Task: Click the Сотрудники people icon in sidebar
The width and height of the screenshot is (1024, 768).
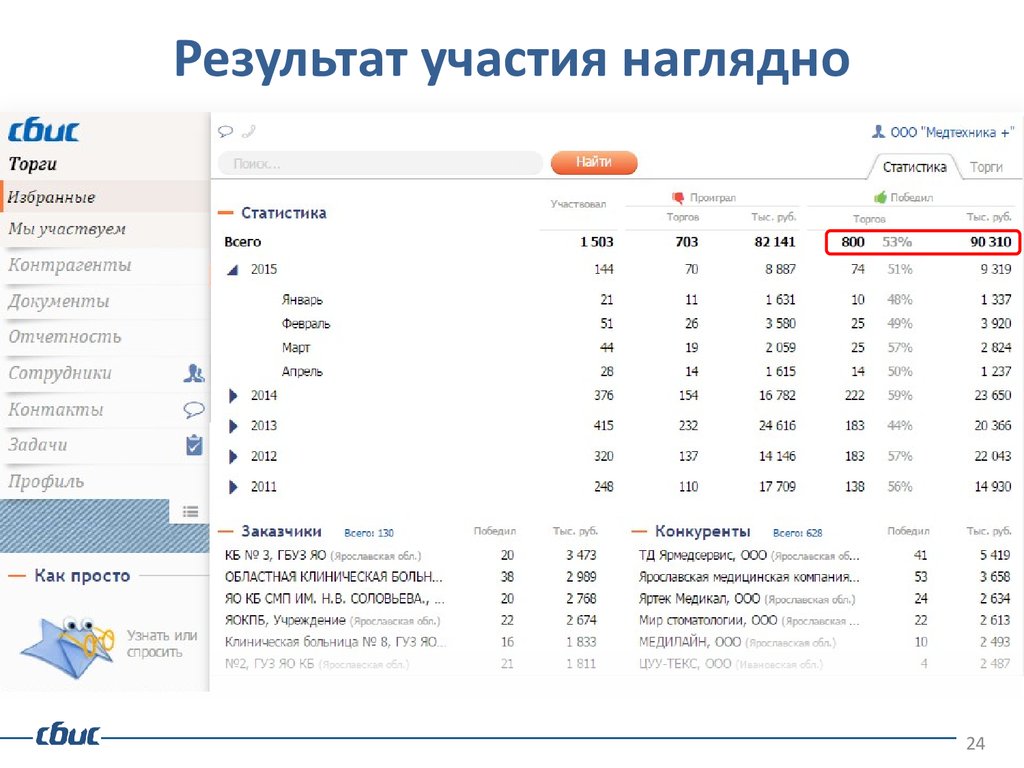Action: 194,374
